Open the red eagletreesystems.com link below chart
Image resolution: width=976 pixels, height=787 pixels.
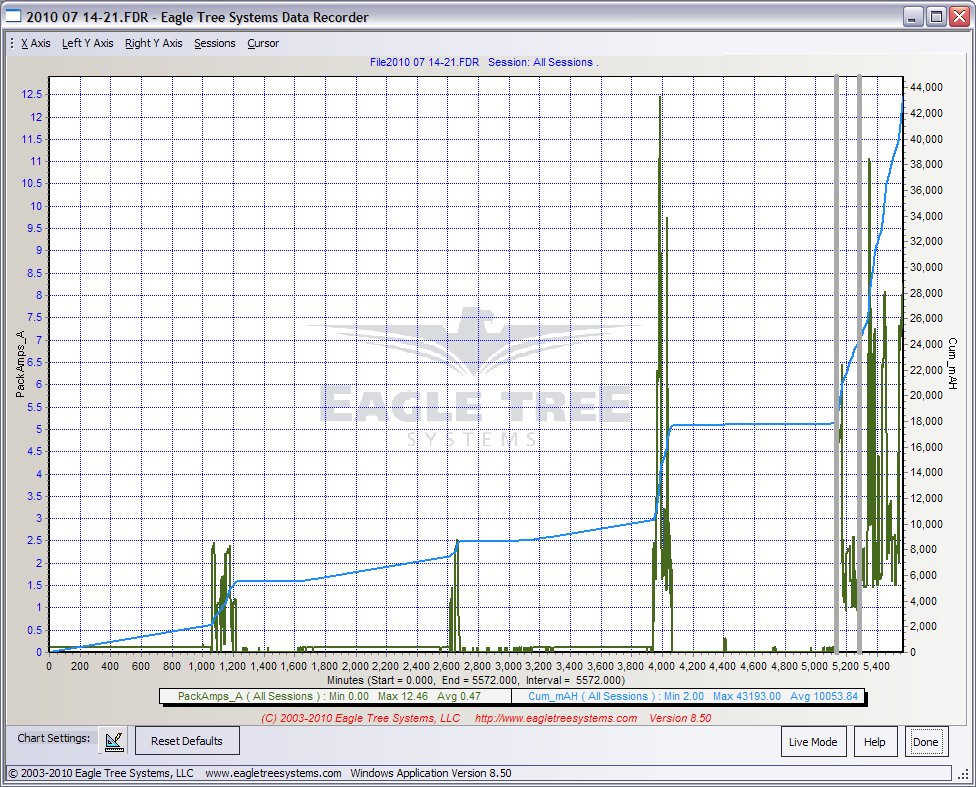(555, 718)
